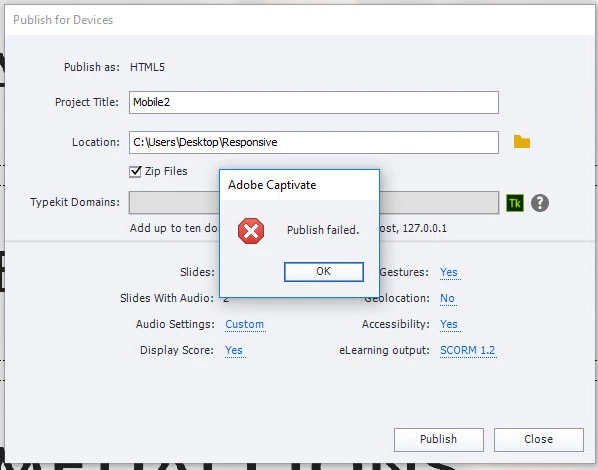Click the 'Slides With Audio:' label
This screenshot has width=598, height=470.
coord(167,298)
